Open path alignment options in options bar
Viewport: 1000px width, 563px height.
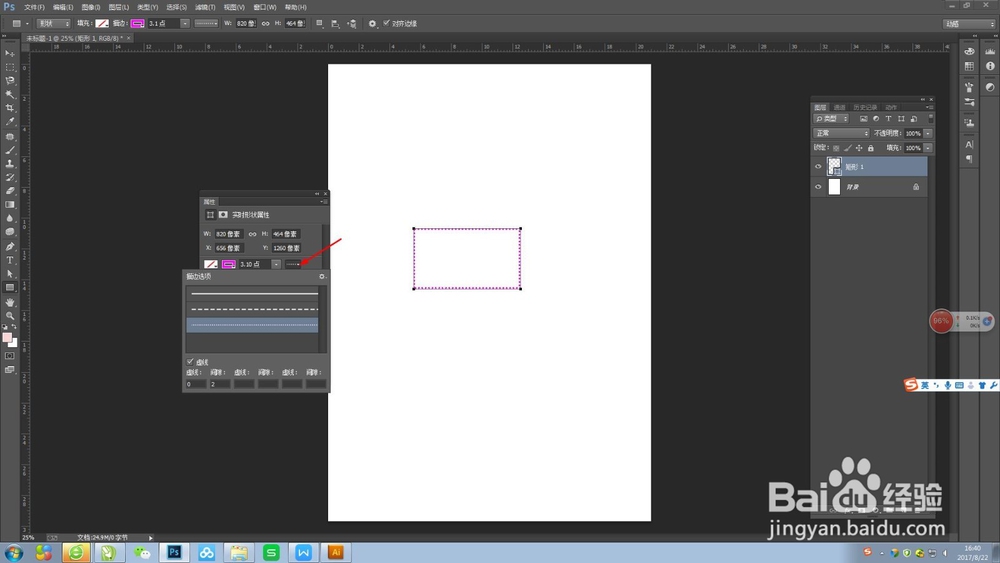pyautogui.click(x=335, y=24)
